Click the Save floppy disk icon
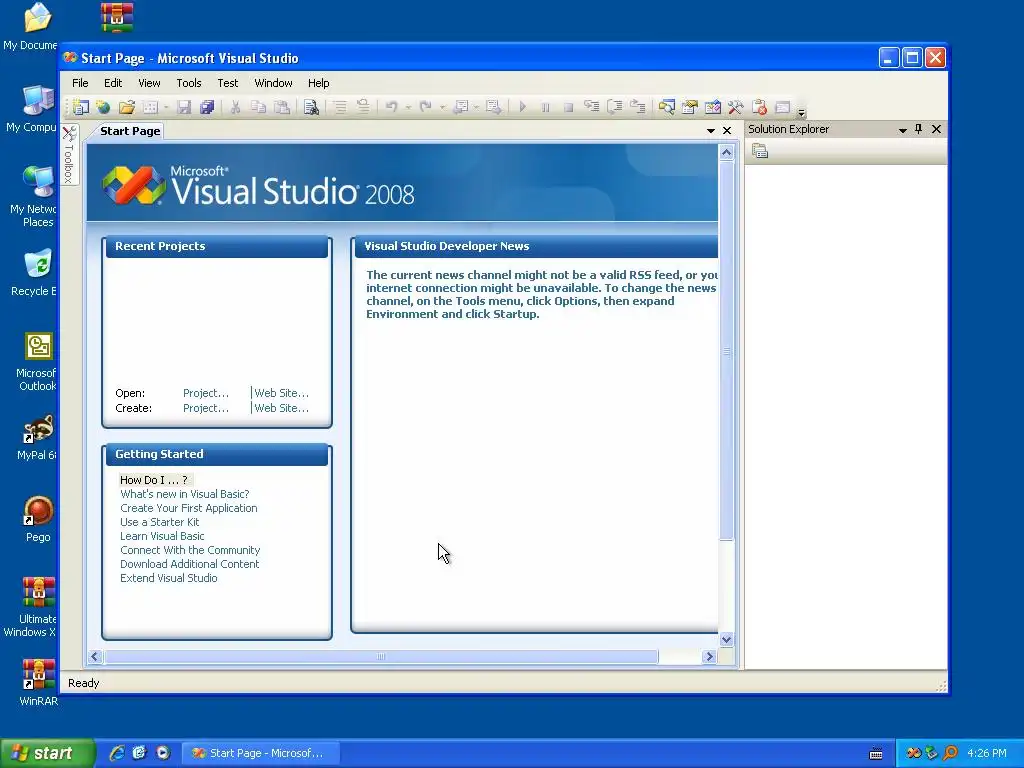The height and width of the screenshot is (768, 1024). coord(184,107)
